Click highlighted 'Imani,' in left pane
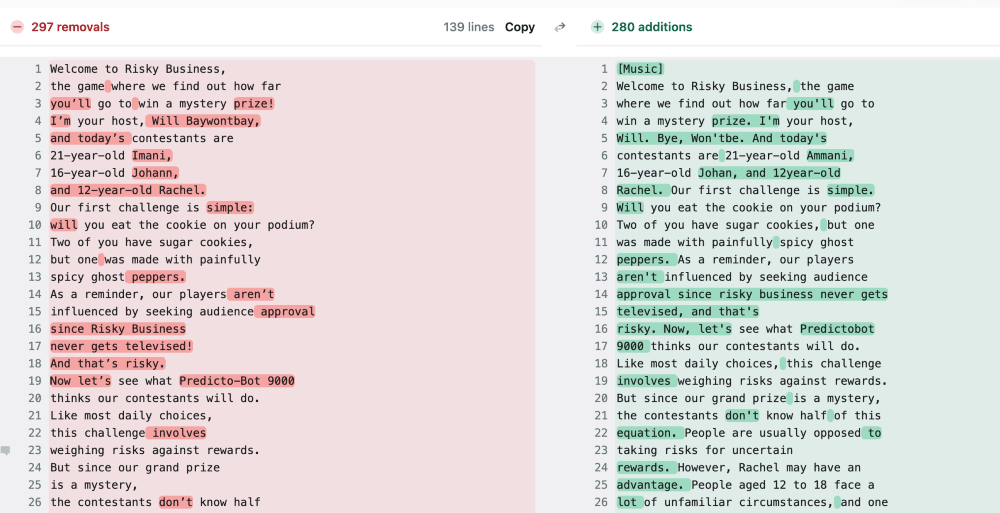1000x513 pixels. pos(152,156)
